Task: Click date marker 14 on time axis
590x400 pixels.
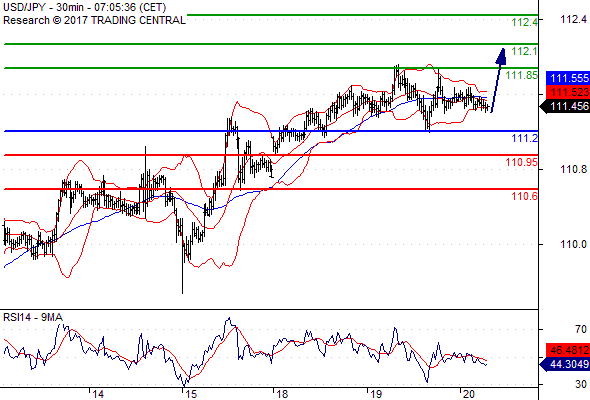Action: pos(98,394)
